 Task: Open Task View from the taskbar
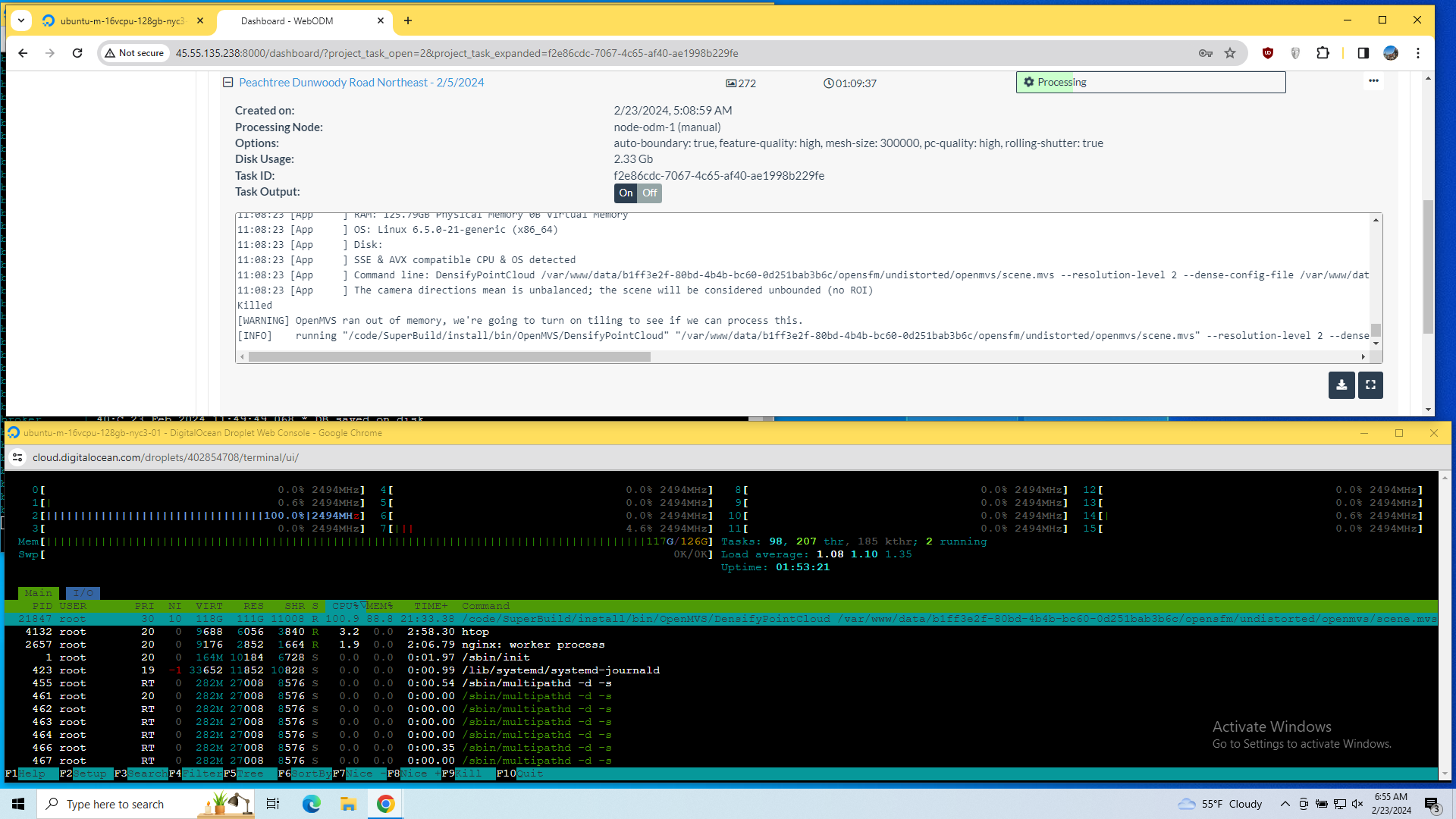273,804
